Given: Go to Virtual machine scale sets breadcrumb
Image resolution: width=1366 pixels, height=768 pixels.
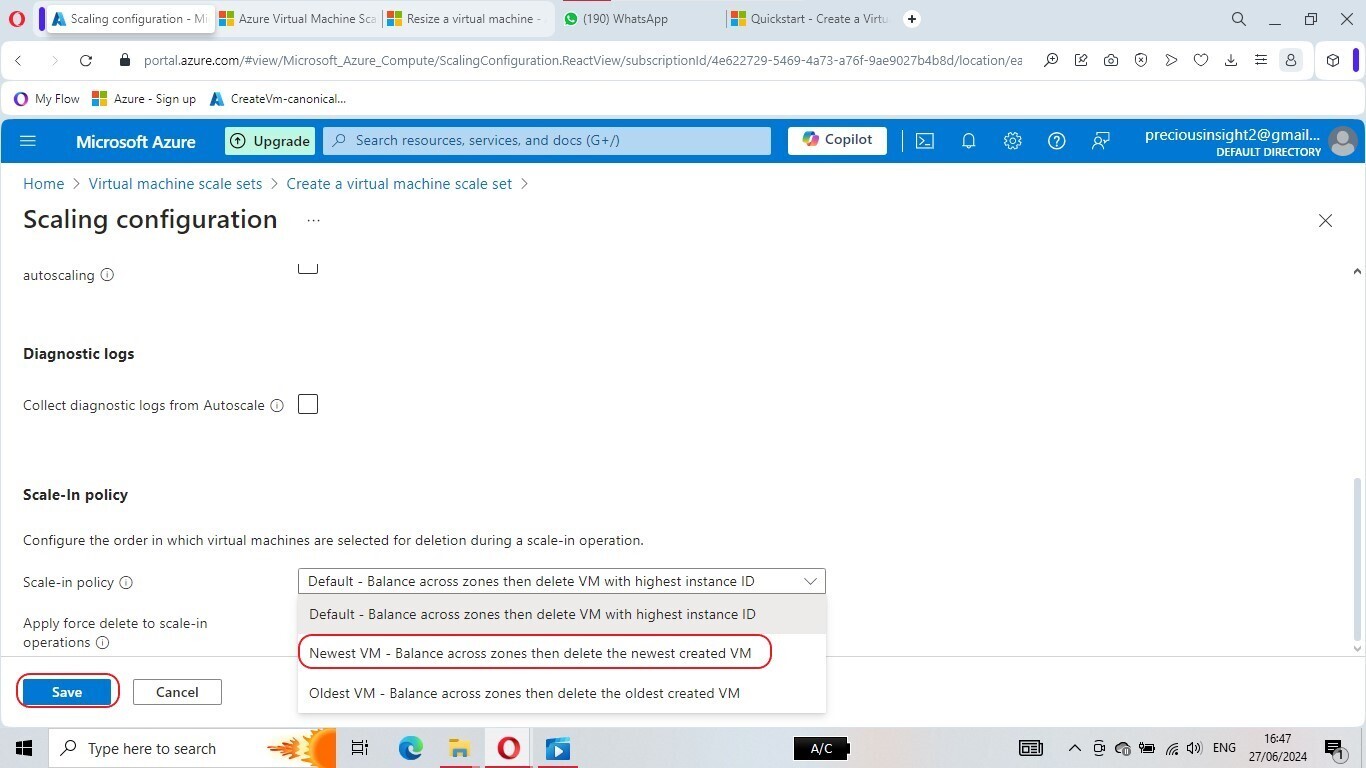Looking at the screenshot, I should point(175,184).
